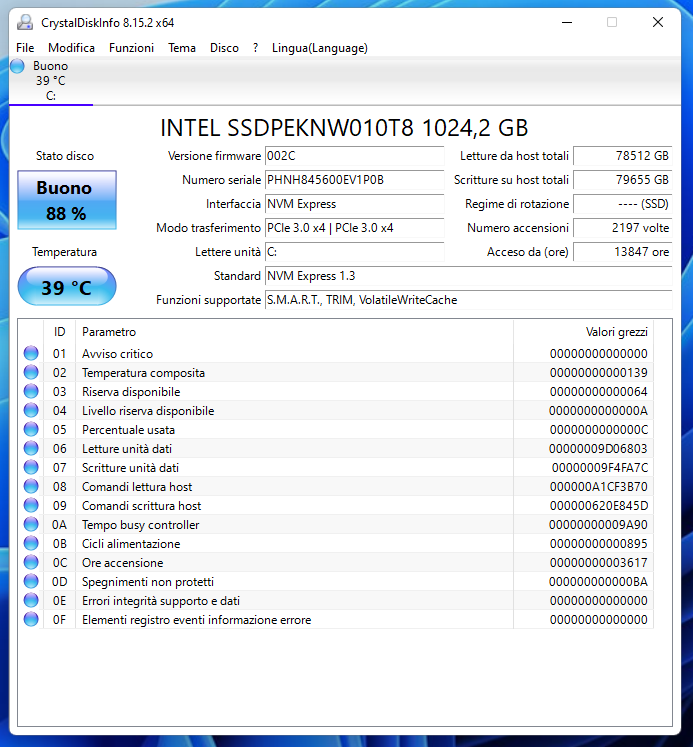Click the Interfaccia NVM Express field
The height and width of the screenshot is (747, 693).
354,204
